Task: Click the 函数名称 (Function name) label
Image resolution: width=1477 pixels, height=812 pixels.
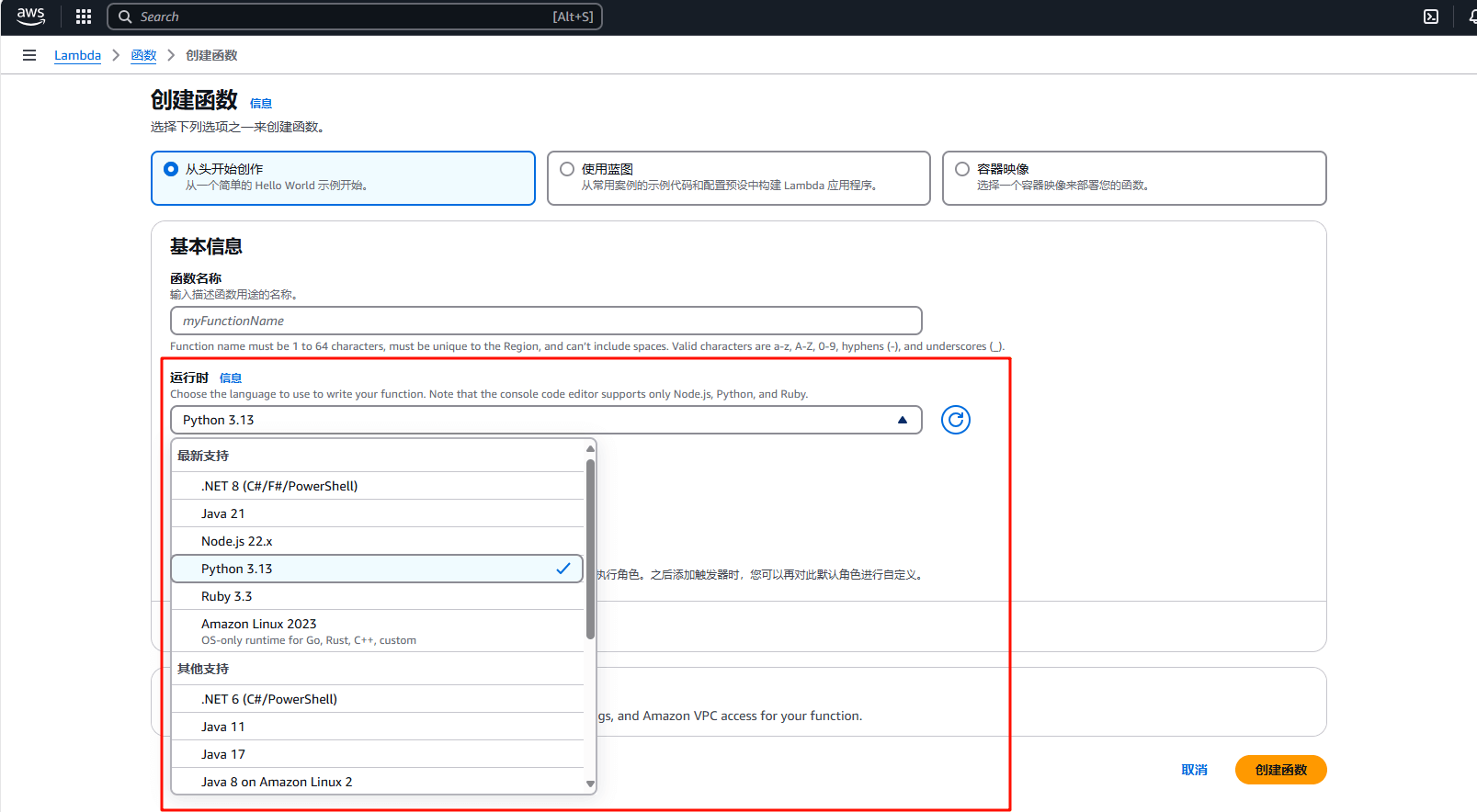Action: tap(196, 278)
